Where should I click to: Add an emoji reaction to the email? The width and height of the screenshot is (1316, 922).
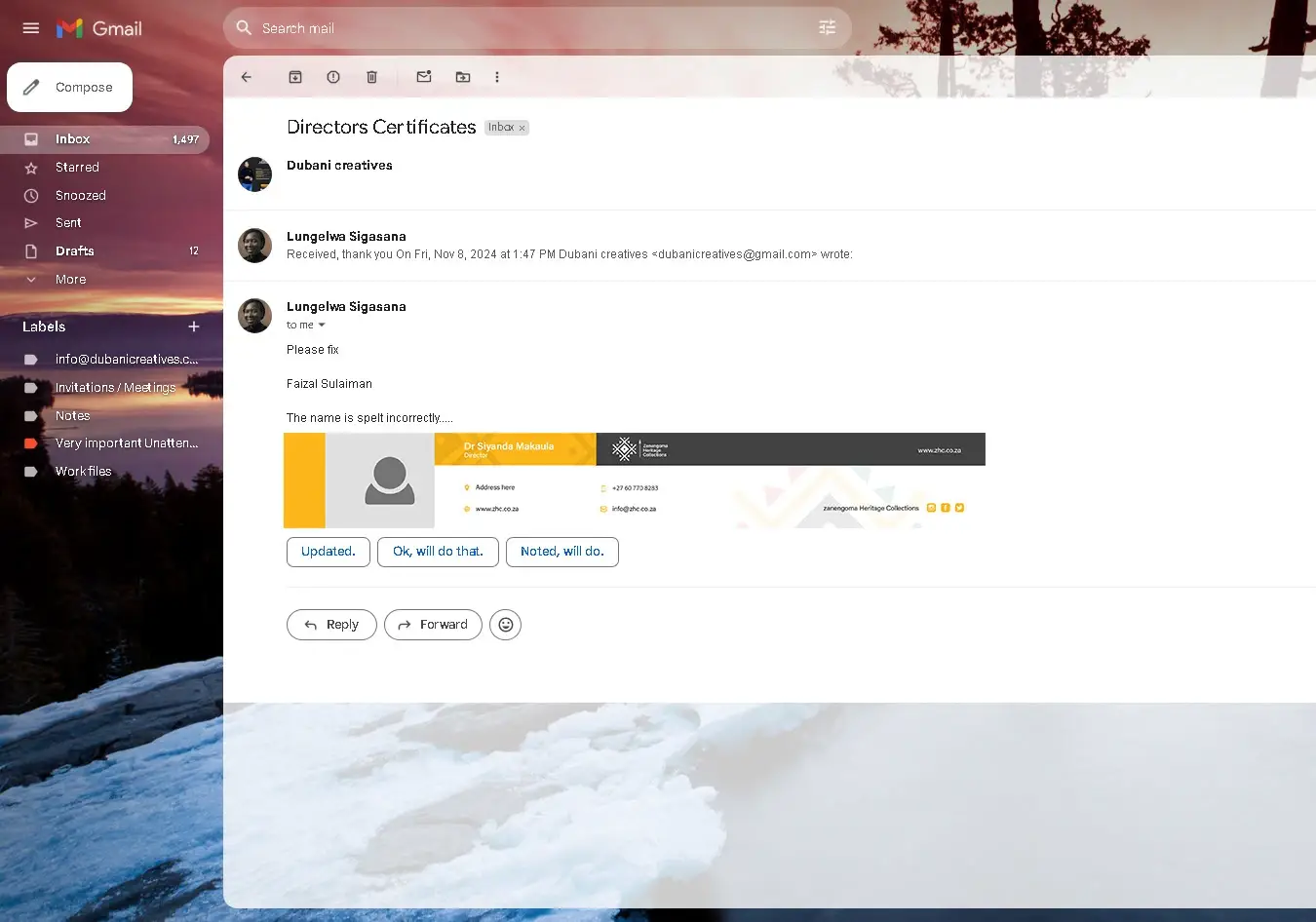(x=505, y=625)
